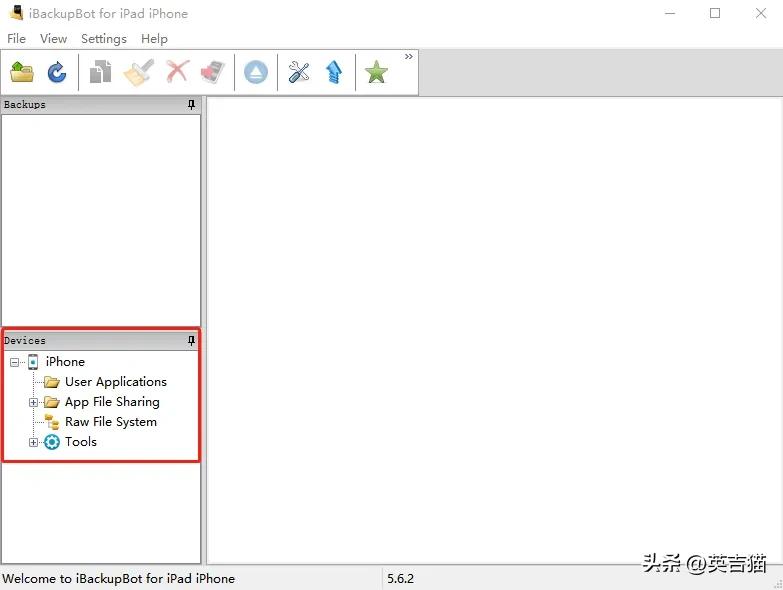This screenshot has height=590, width=783.
Task: Expand the Tools tree node
Action: 33,442
